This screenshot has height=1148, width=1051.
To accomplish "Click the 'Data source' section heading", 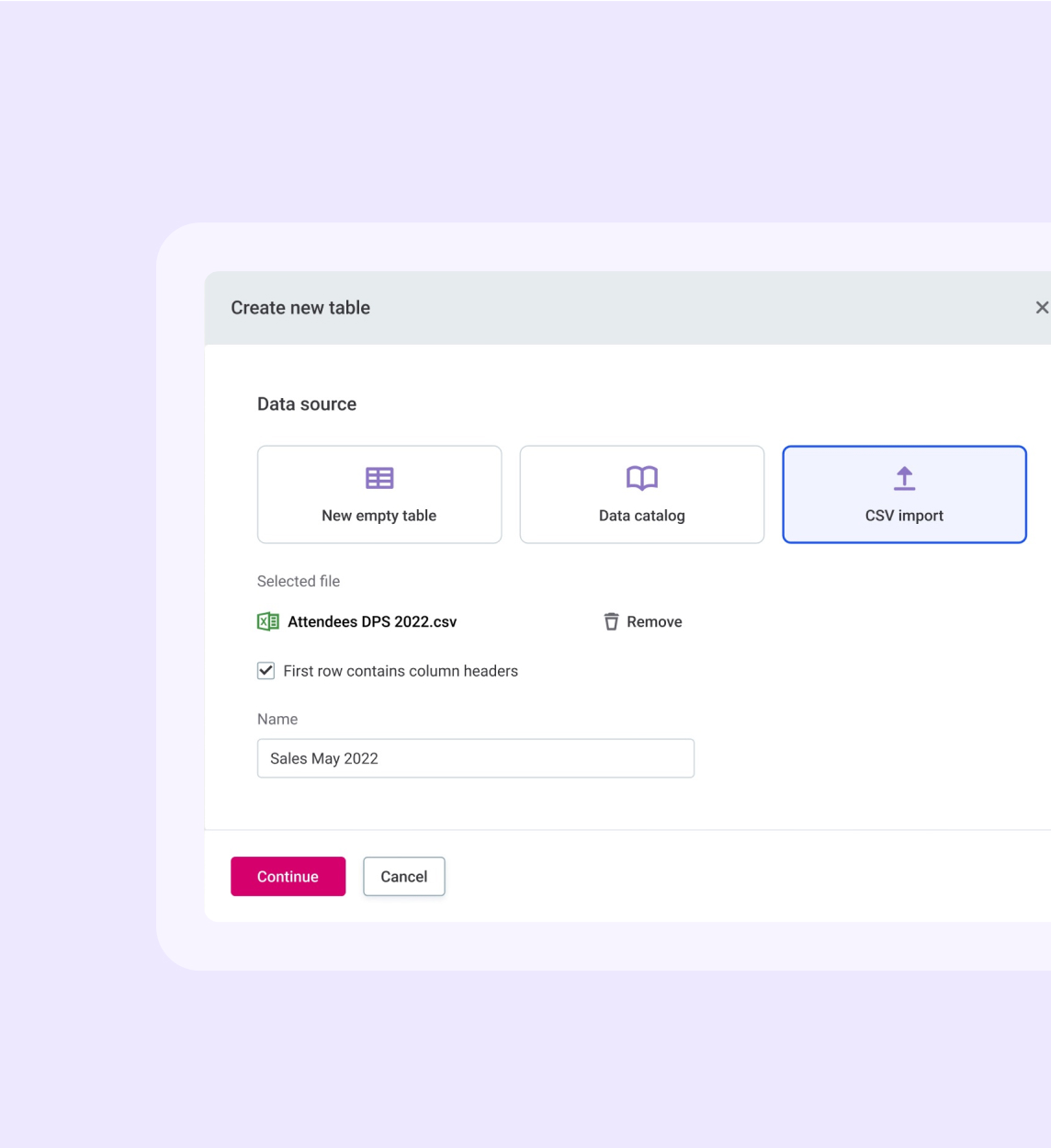I will coord(307,404).
